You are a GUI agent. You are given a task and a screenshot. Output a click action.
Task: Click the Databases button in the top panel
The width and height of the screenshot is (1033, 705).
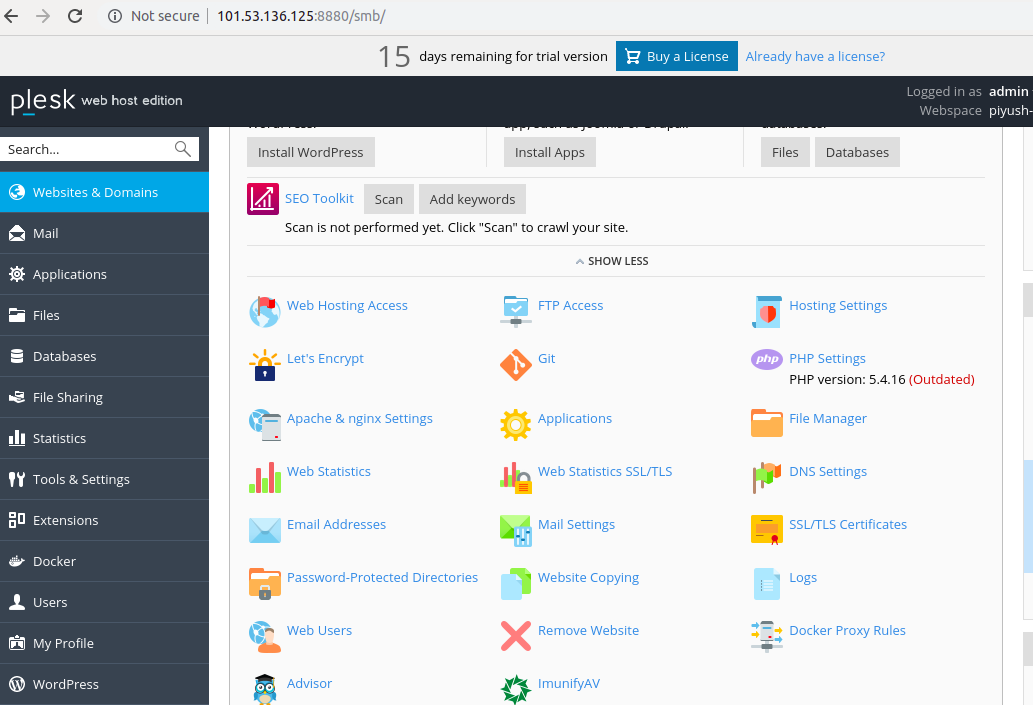857,152
